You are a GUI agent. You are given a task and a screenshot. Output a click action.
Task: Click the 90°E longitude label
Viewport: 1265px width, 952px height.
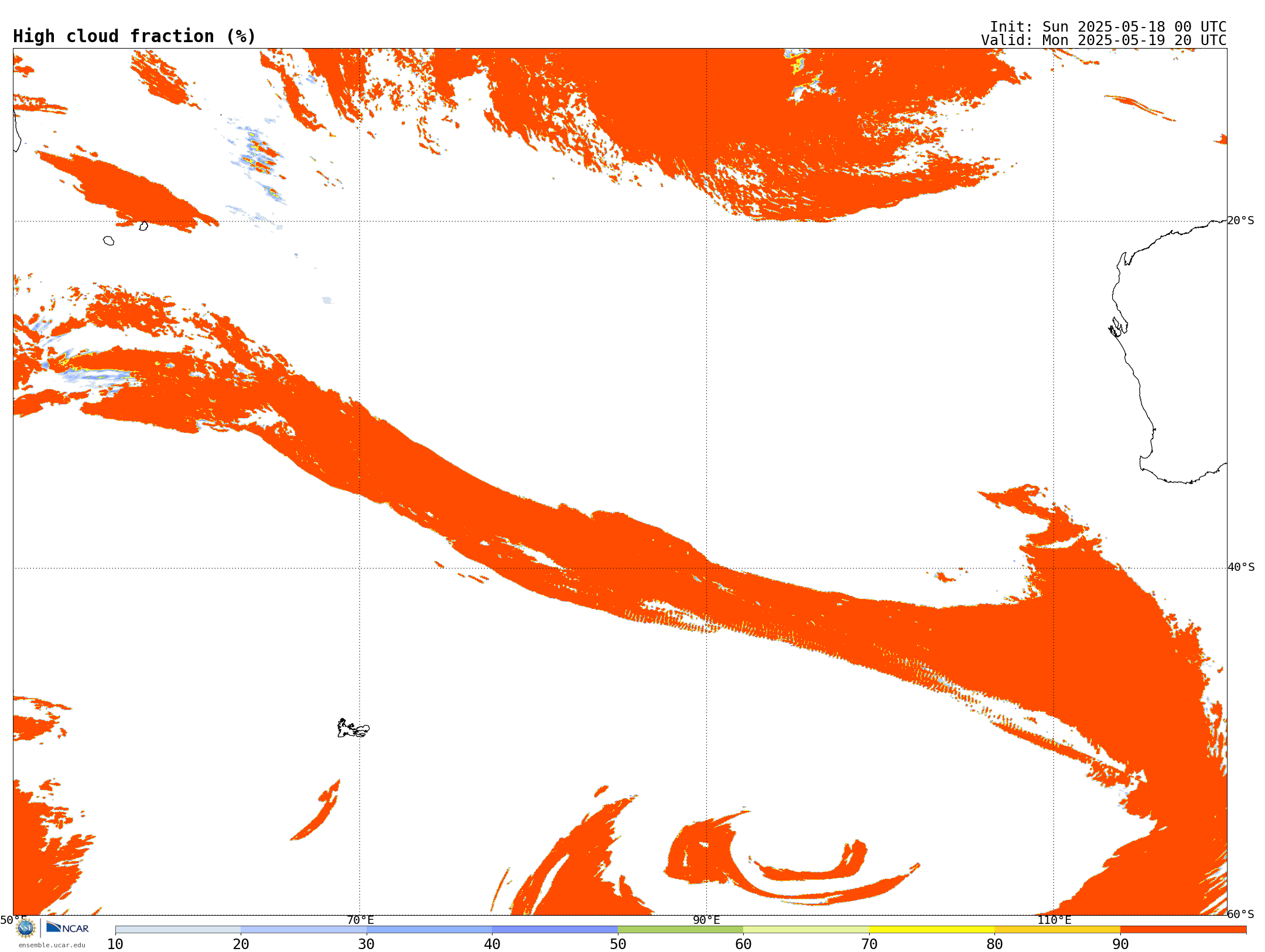[706, 920]
